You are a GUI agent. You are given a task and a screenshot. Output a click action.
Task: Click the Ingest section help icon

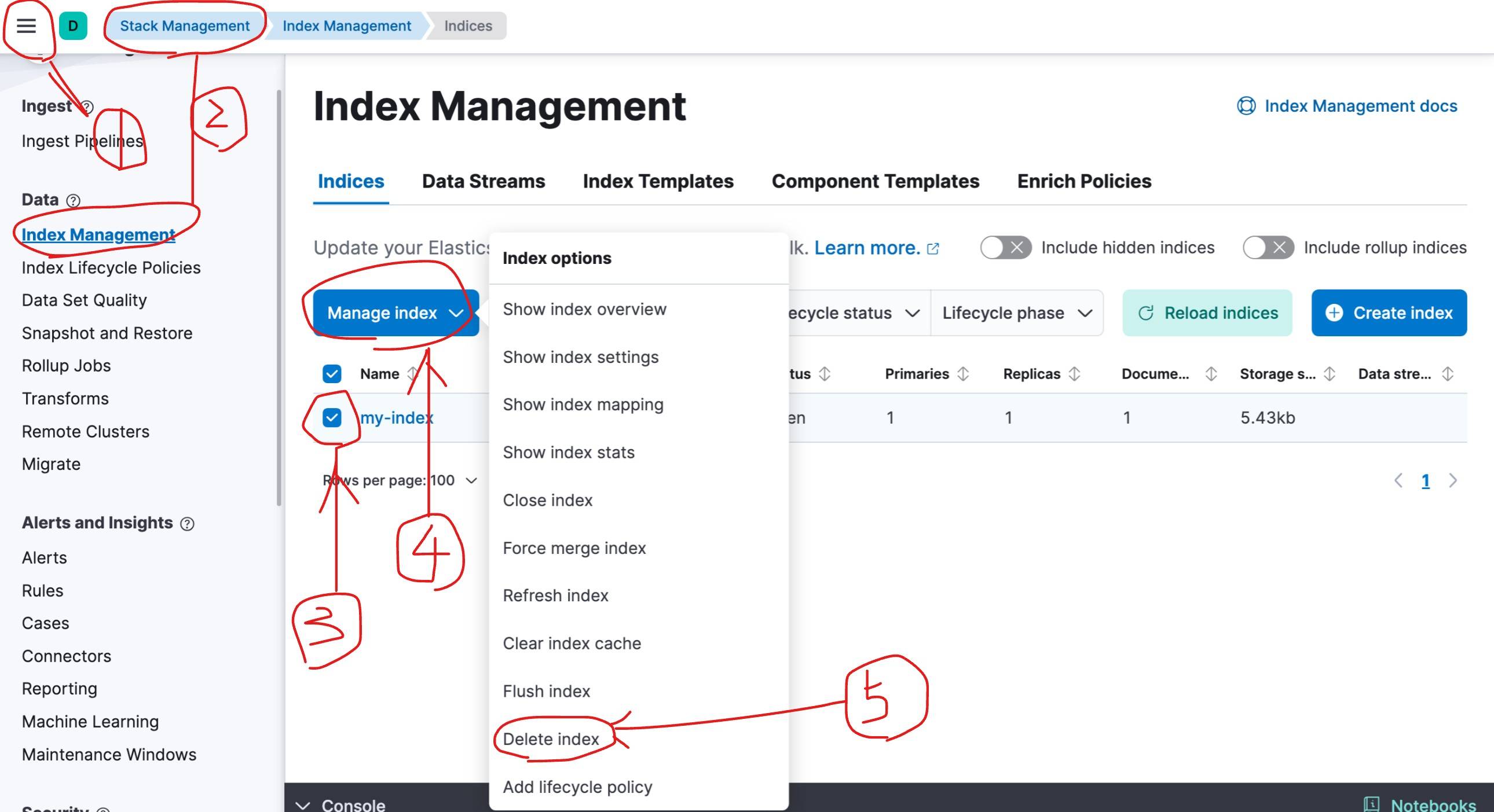[87, 106]
